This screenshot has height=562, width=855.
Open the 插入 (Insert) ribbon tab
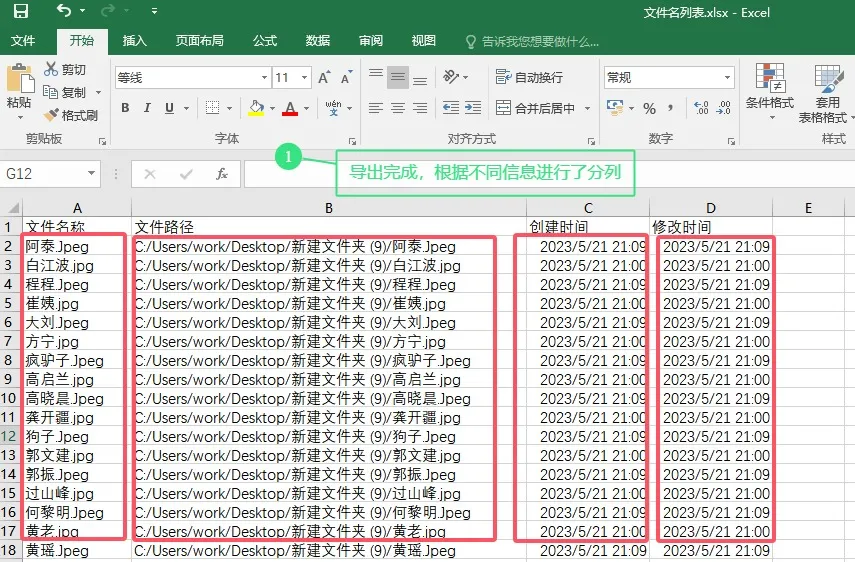pyautogui.click(x=134, y=41)
